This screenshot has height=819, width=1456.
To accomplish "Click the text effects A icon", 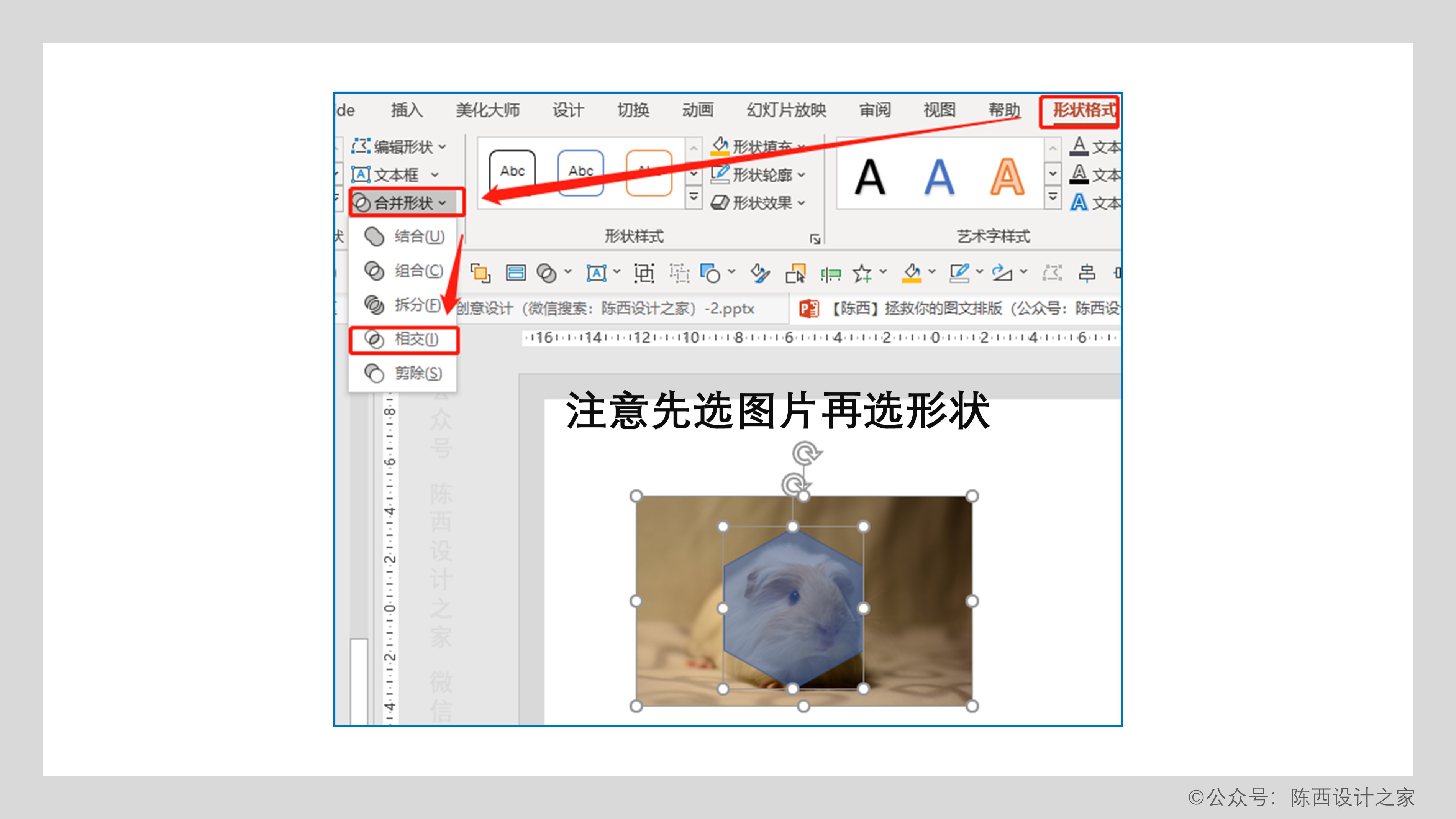I will (x=1079, y=202).
